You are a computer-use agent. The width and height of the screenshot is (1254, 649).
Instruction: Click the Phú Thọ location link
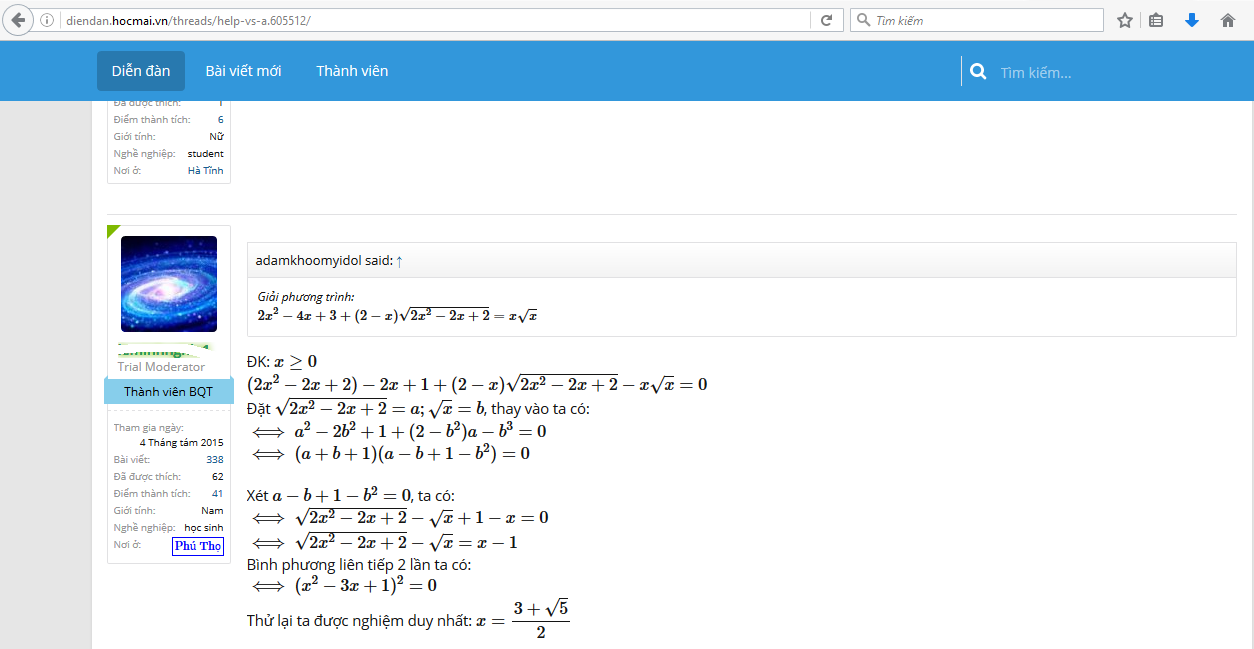coord(198,546)
